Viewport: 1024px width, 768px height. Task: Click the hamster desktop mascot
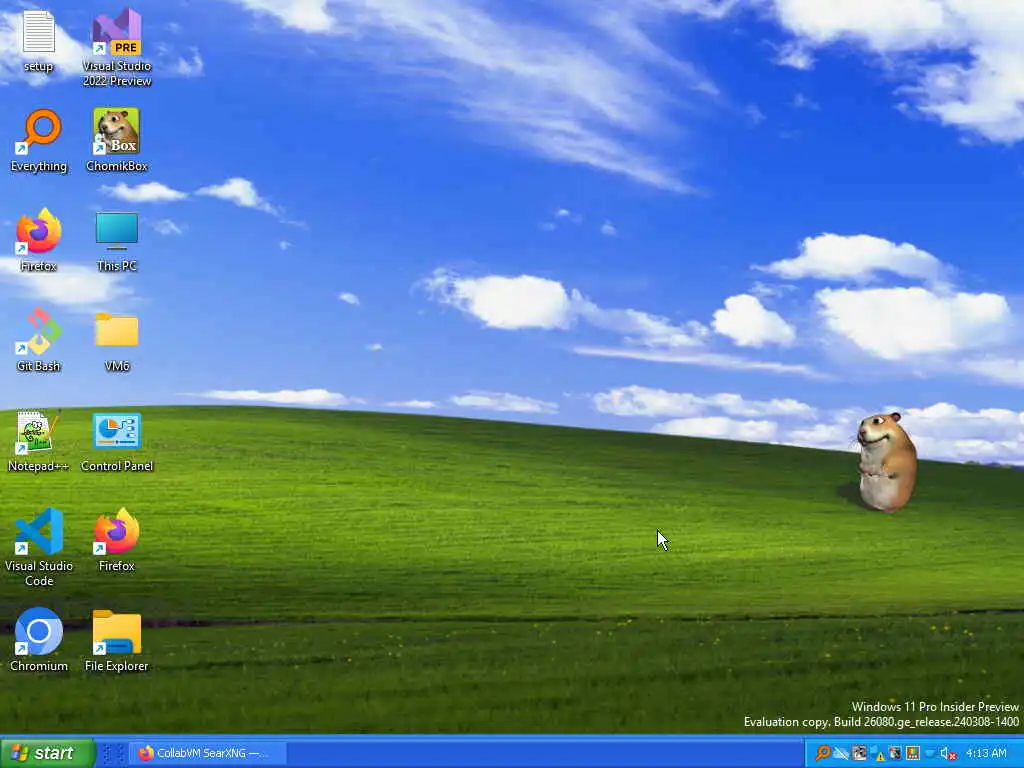click(x=886, y=461)
